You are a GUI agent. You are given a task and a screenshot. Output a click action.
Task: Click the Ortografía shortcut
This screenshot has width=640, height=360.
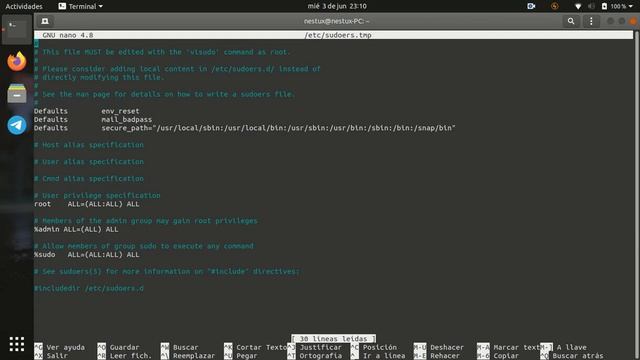(x=315, y=356)
